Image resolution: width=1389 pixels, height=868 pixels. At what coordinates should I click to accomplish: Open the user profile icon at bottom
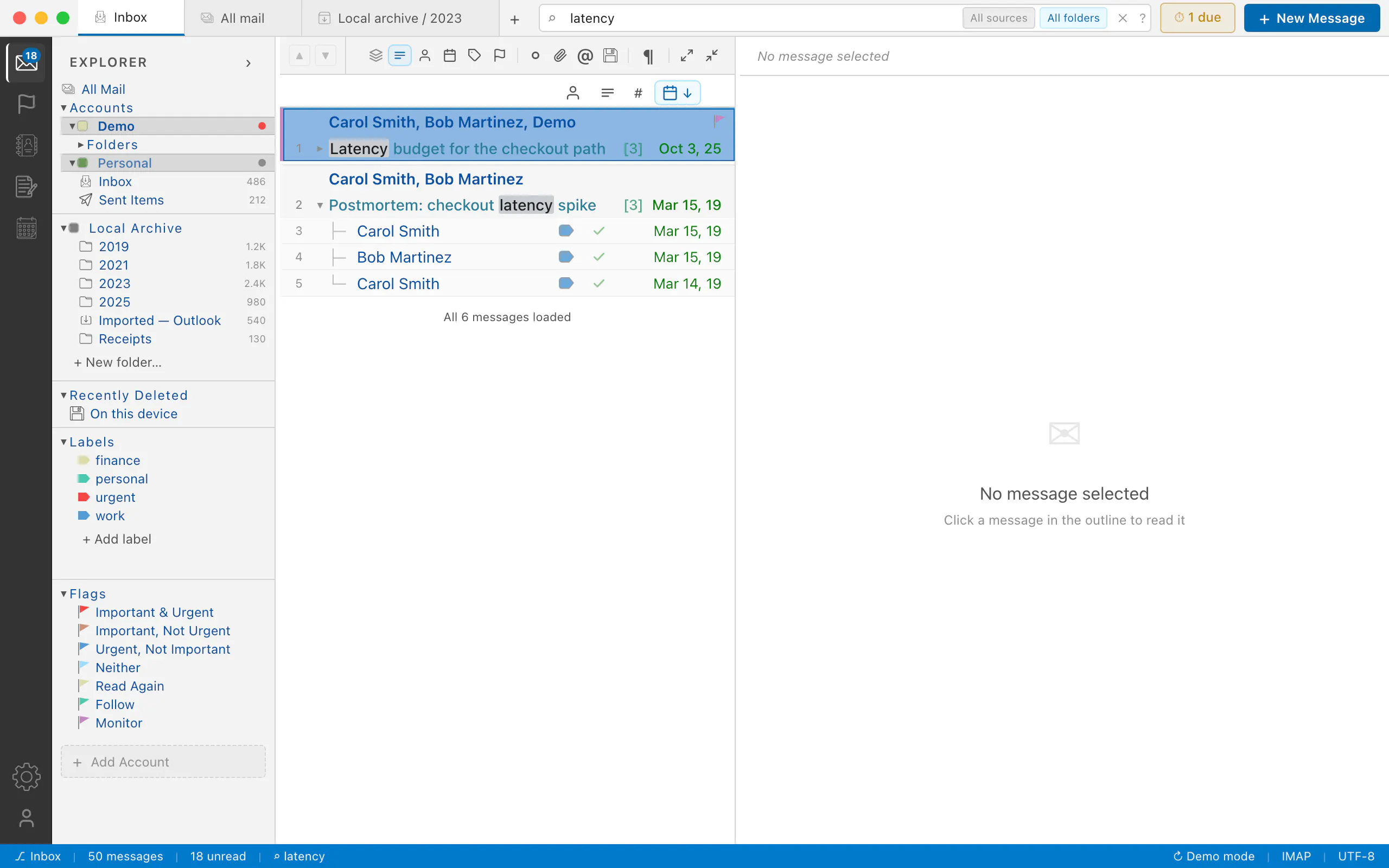click(27, 818)
